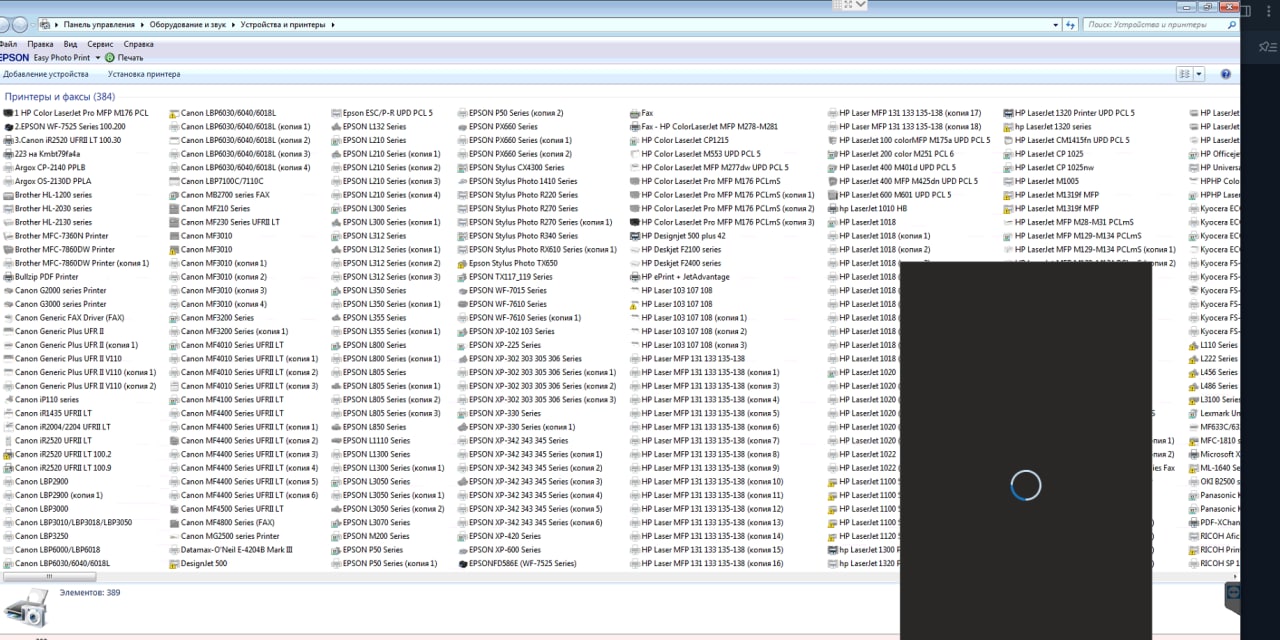Screen dimensions: 1280x640
Task: Click the icon beside 3.Canon iR2520 UFRII LT 100.30
Action: pos(8,141)
